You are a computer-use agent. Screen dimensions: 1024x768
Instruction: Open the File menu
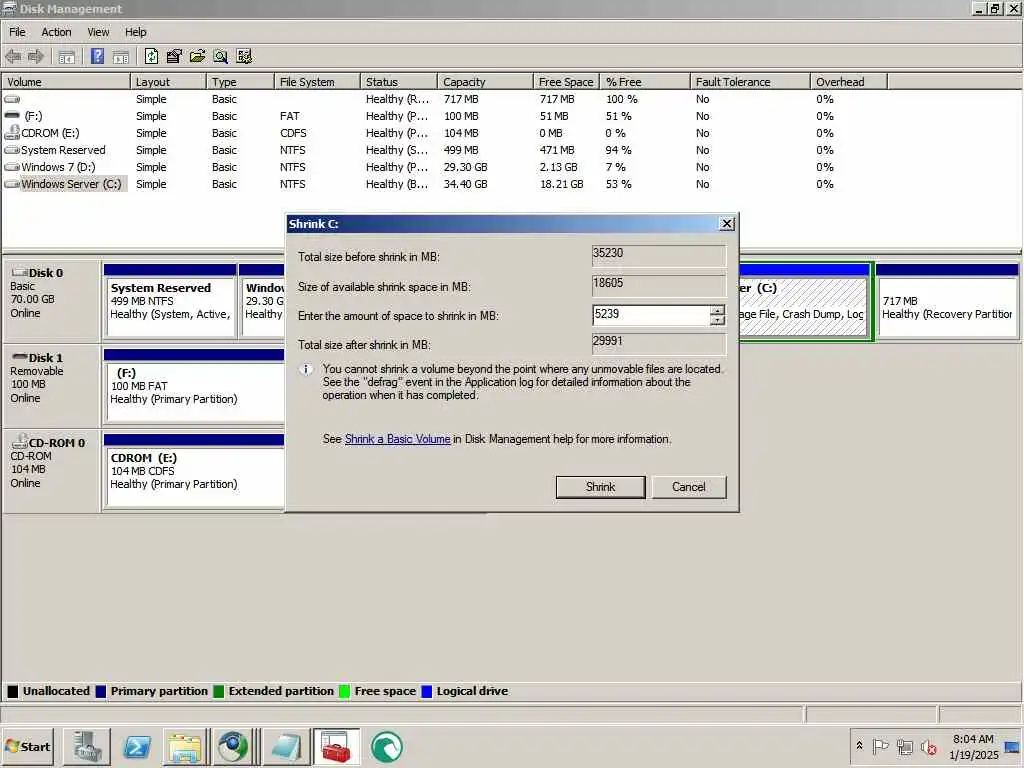coord(17,32)
